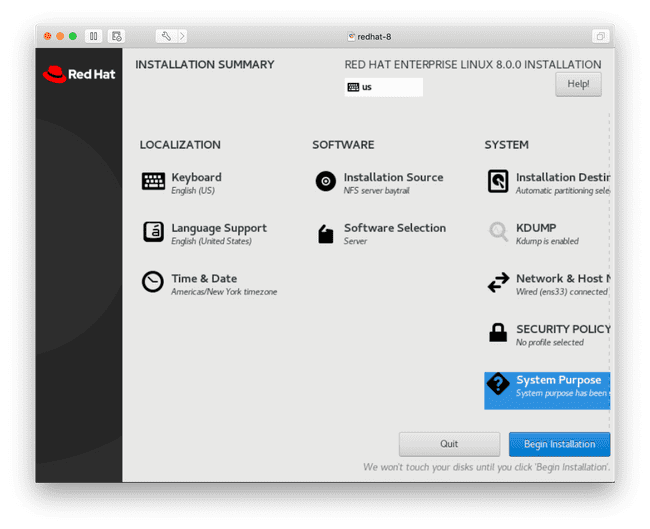Viewport: 650px width, 529px height.
Task: Click 'Server' under Software Selection
Action: (355, 241)
